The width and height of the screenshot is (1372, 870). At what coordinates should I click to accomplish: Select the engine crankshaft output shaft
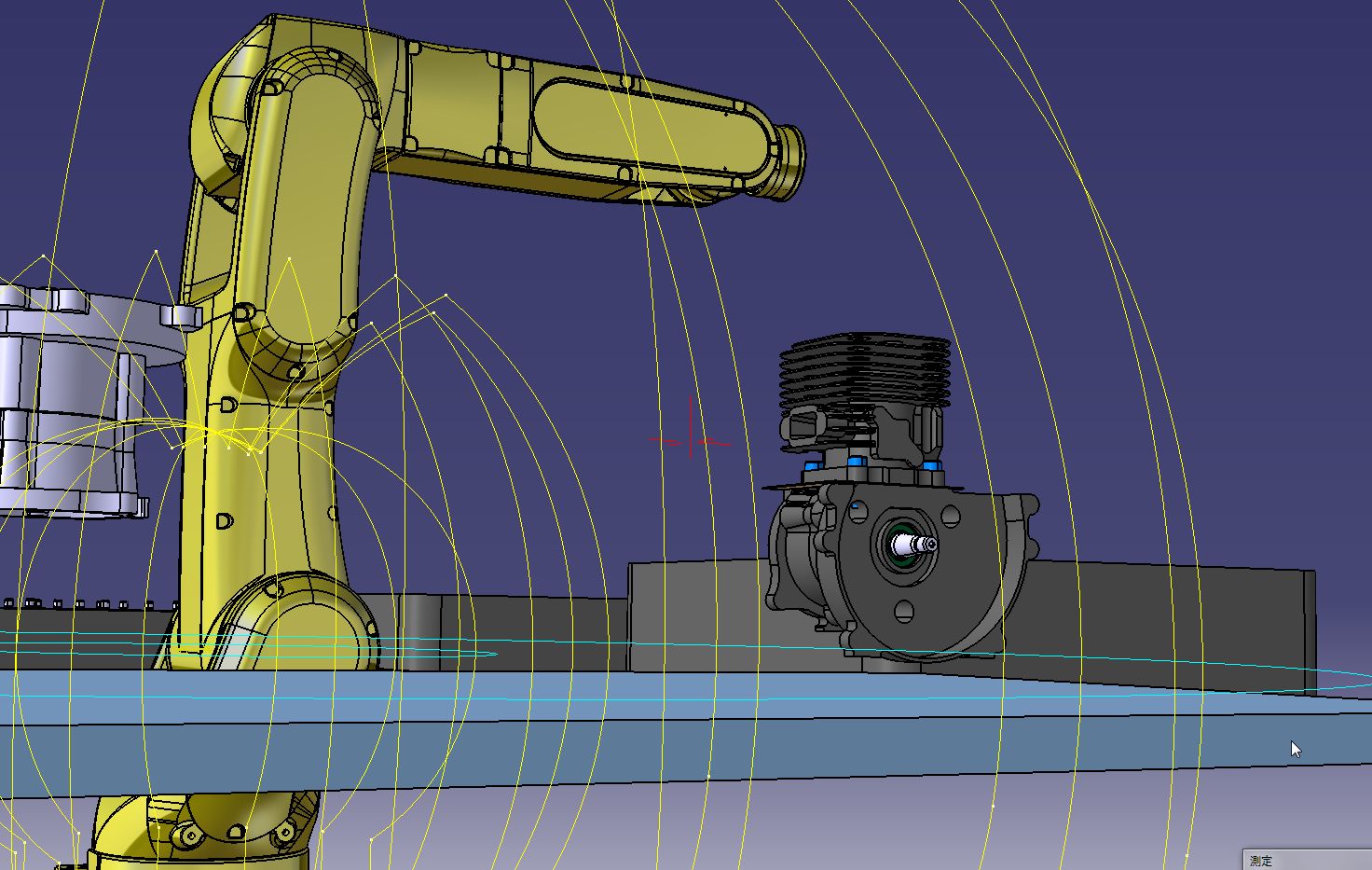pos(914,543)
